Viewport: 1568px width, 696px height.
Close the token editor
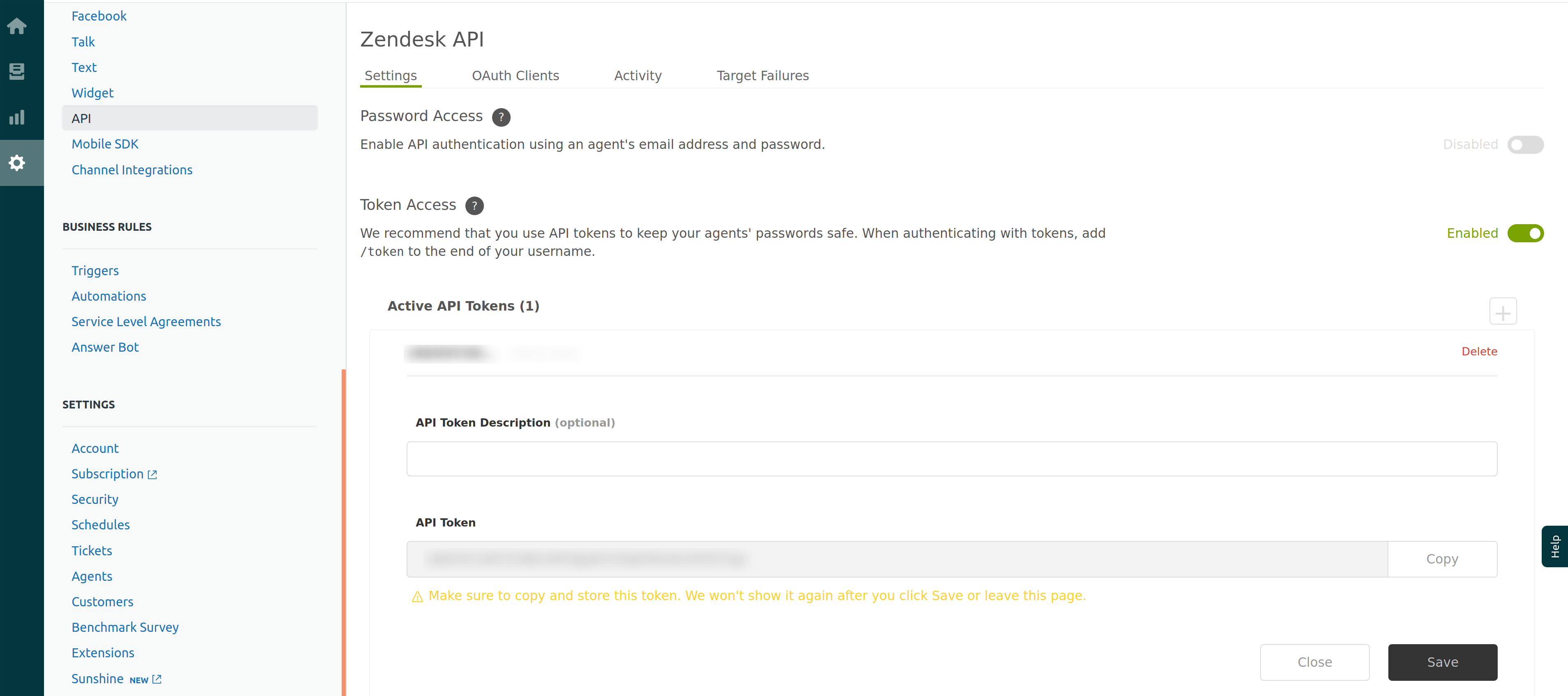click(1315, 663)
